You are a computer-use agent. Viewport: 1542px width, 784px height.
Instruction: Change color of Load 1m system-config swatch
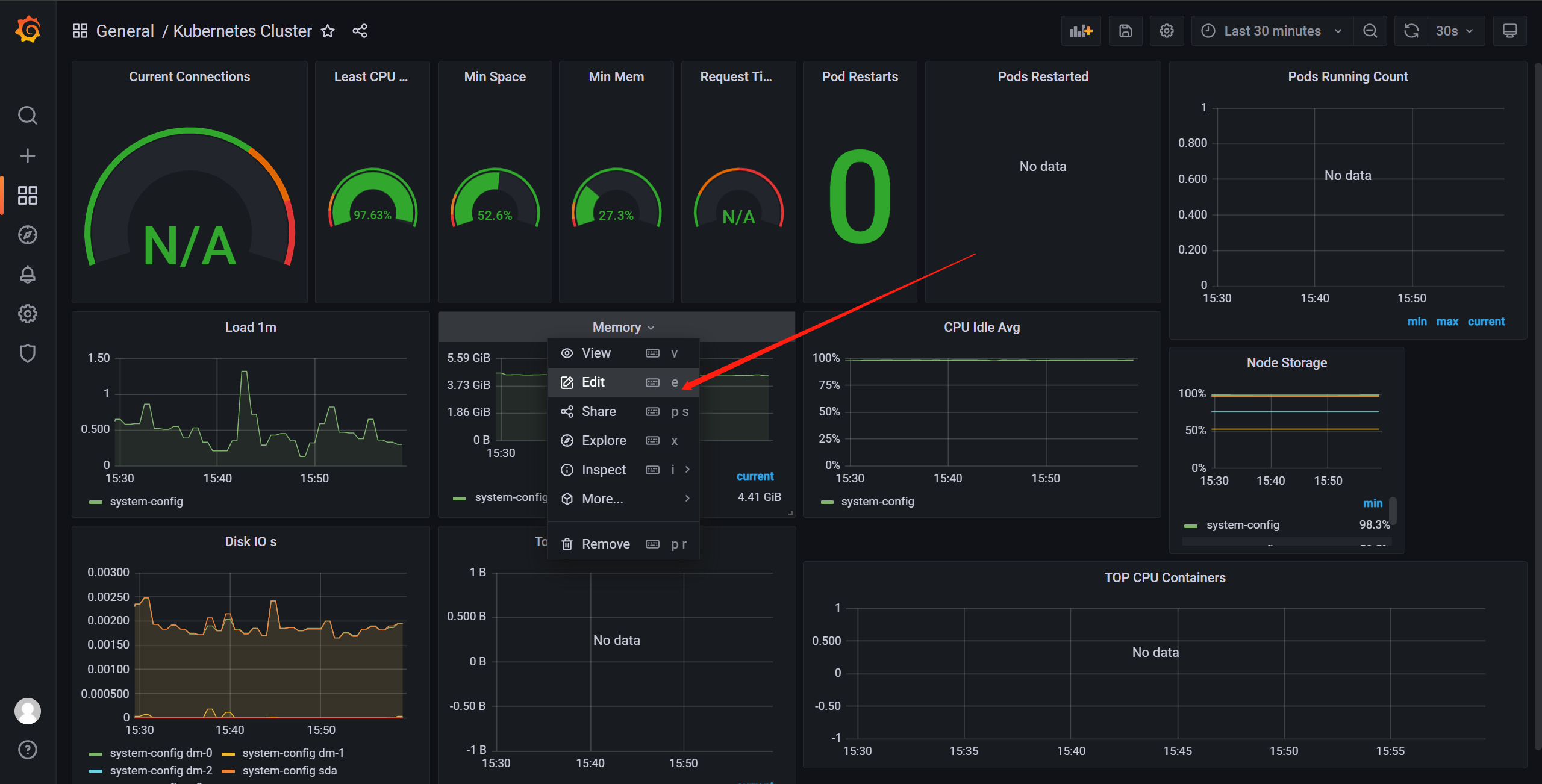96,502
